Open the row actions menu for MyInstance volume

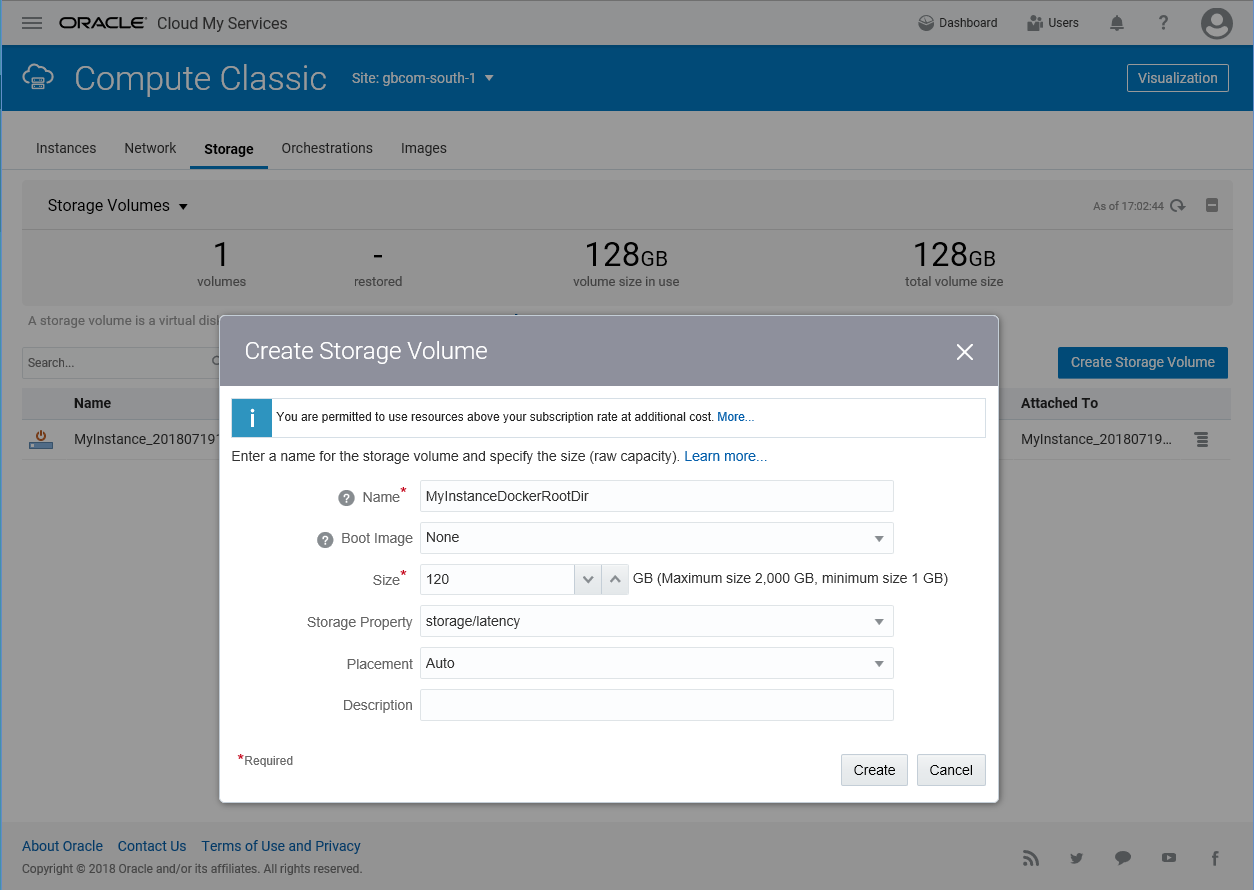[1201, 439]
